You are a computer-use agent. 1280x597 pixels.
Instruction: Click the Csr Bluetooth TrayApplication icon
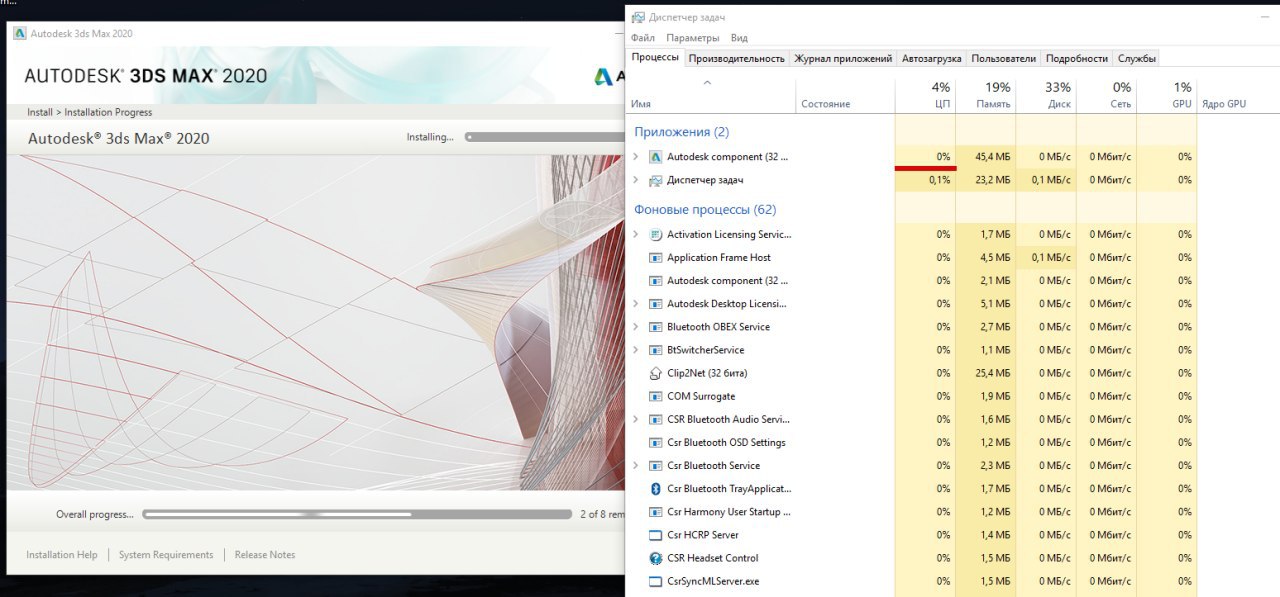(656, 489)
